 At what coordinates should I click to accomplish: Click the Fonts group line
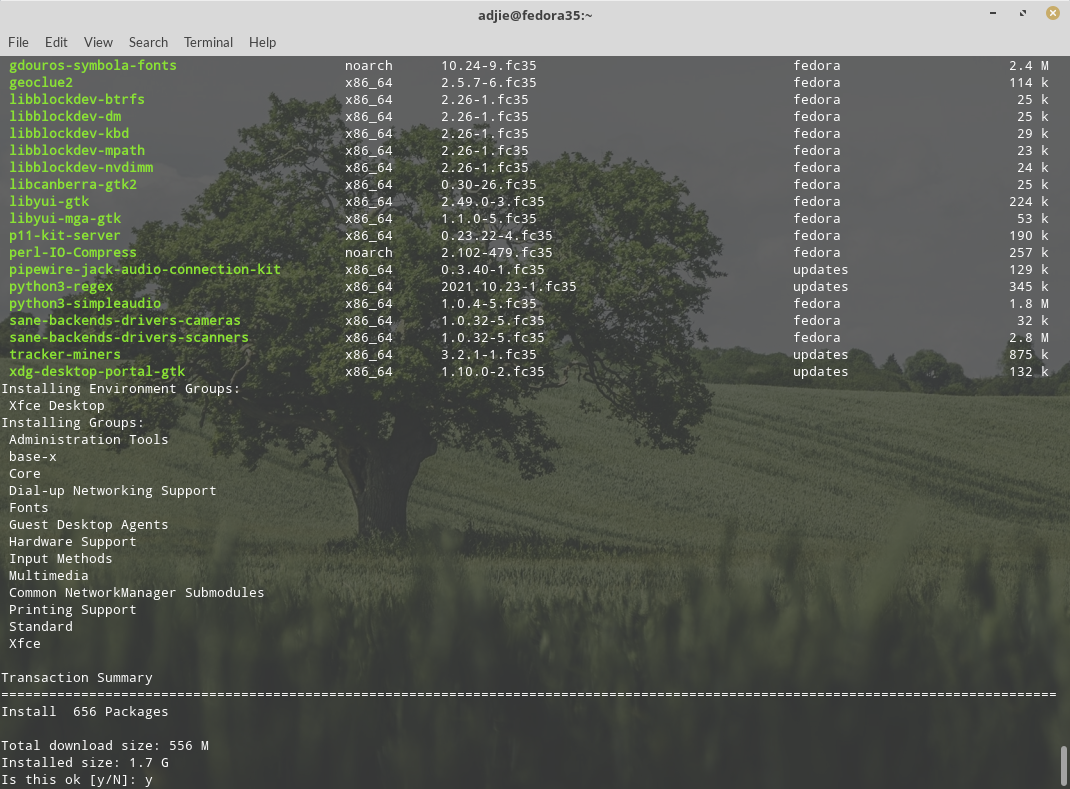pyautogui.click(x=29, y=508)
